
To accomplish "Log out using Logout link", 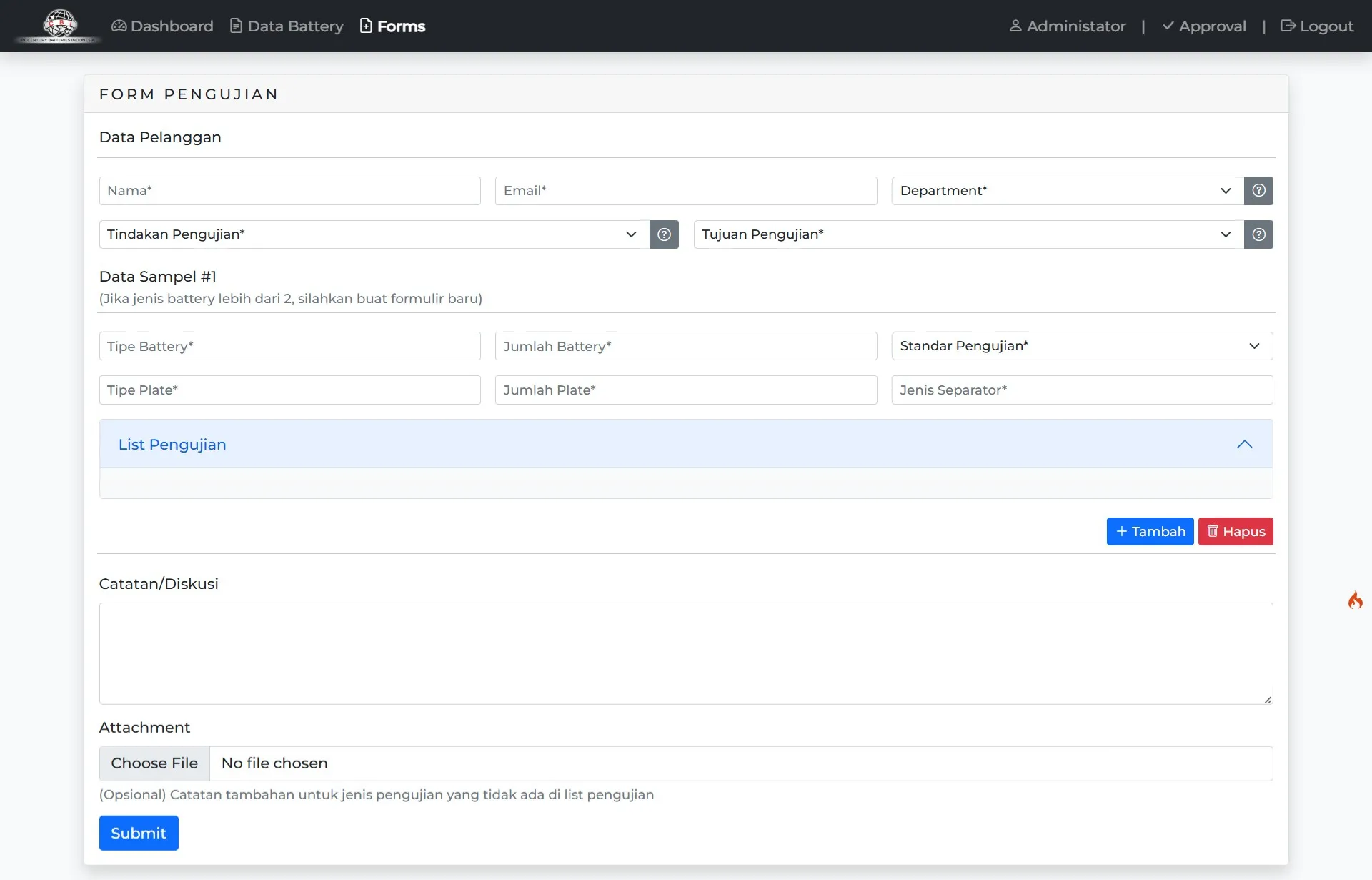I will pyautogui.click(x=1317, y=26).
